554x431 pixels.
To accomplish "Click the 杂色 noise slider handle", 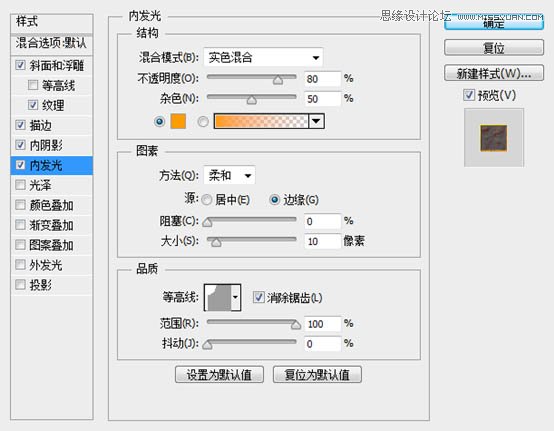I will [x=252, y=100].
